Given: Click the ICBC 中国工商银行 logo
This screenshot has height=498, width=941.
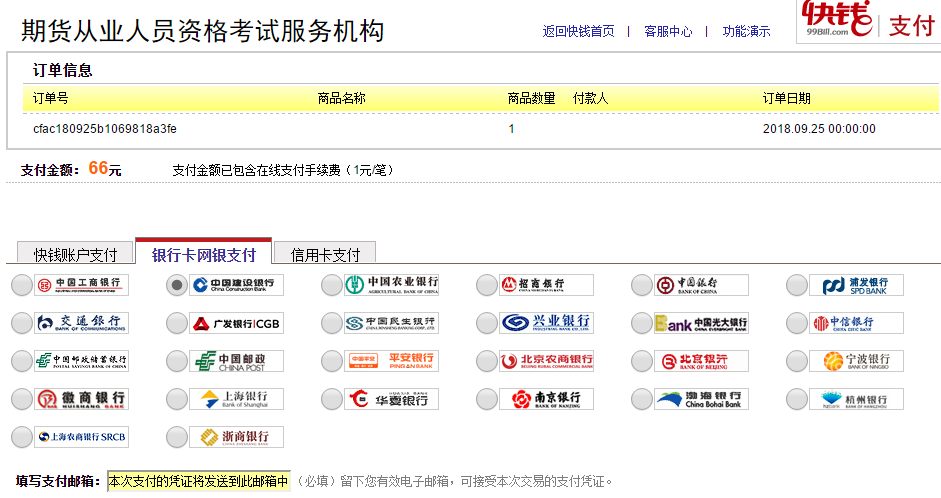Looking at the screenshot, I should [82, 285].
